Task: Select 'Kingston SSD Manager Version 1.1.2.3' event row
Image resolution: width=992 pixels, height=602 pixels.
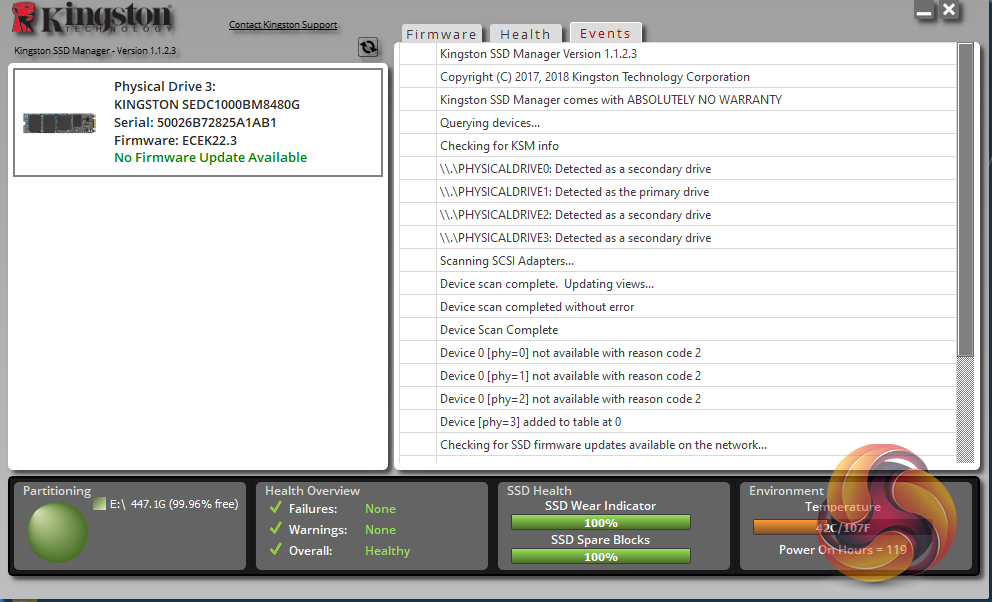Action: [x=678, y=54]
